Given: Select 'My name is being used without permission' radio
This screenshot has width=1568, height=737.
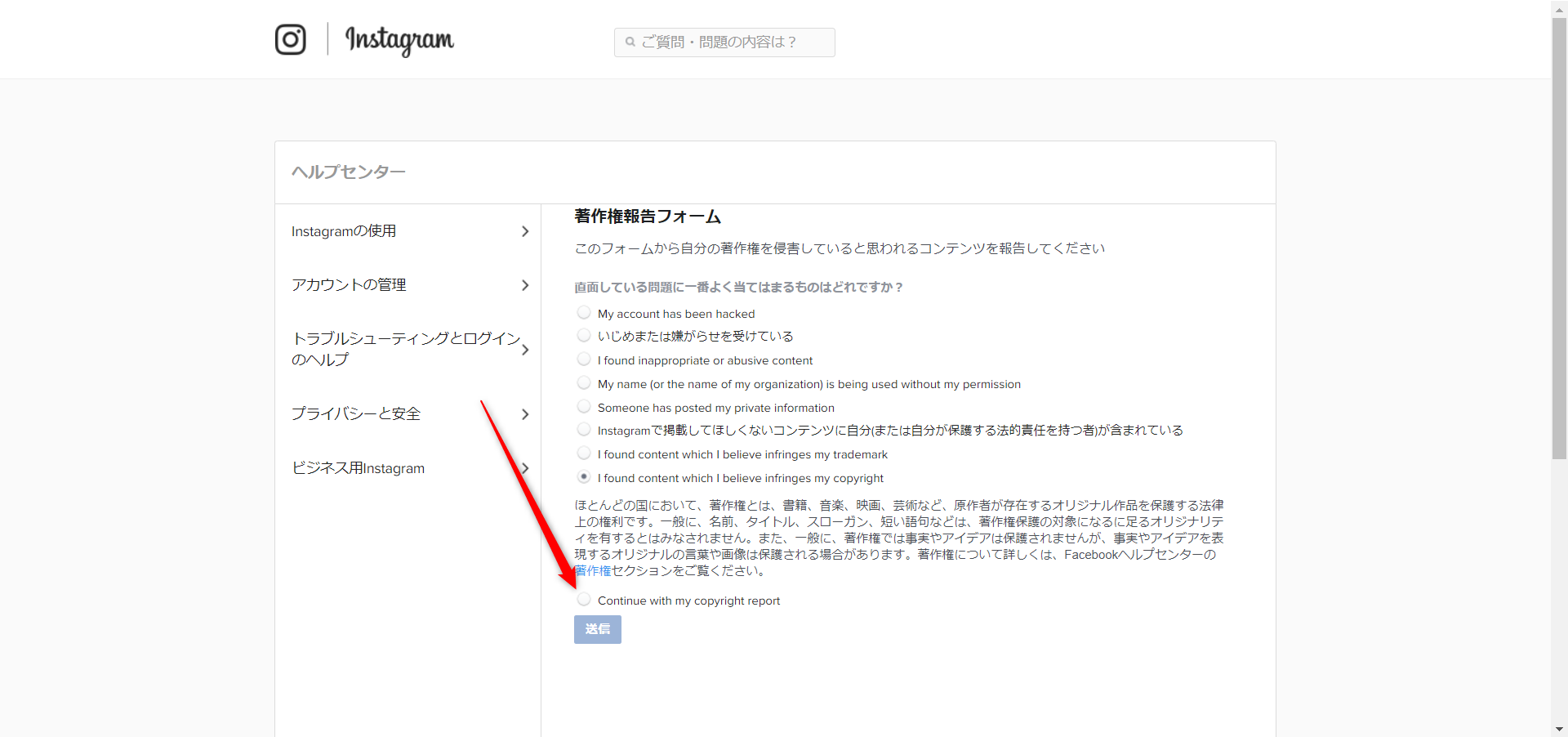Looking at the screenshot, I should 584,383.
